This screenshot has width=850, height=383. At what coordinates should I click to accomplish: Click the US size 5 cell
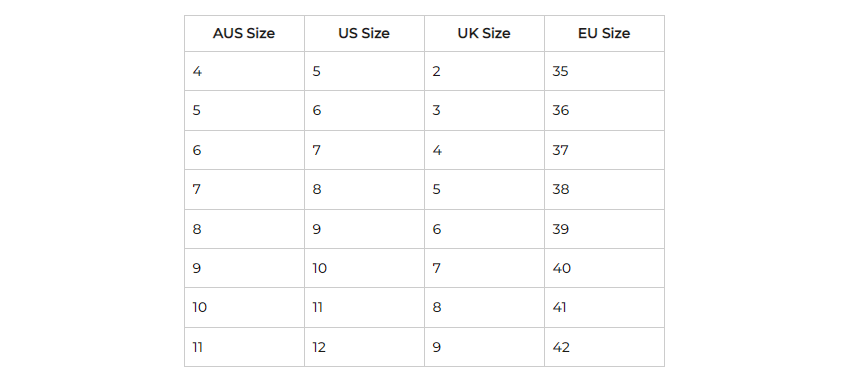pyautogui.click(x=364, y=71)
